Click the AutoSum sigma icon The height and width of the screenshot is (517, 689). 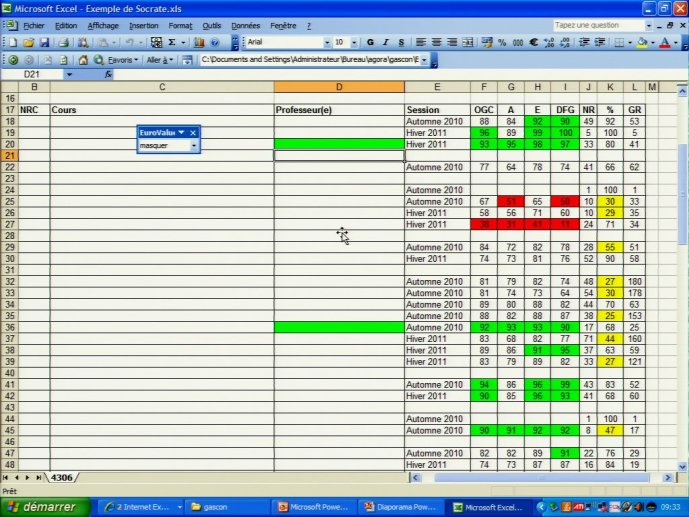tap(172, 43)
